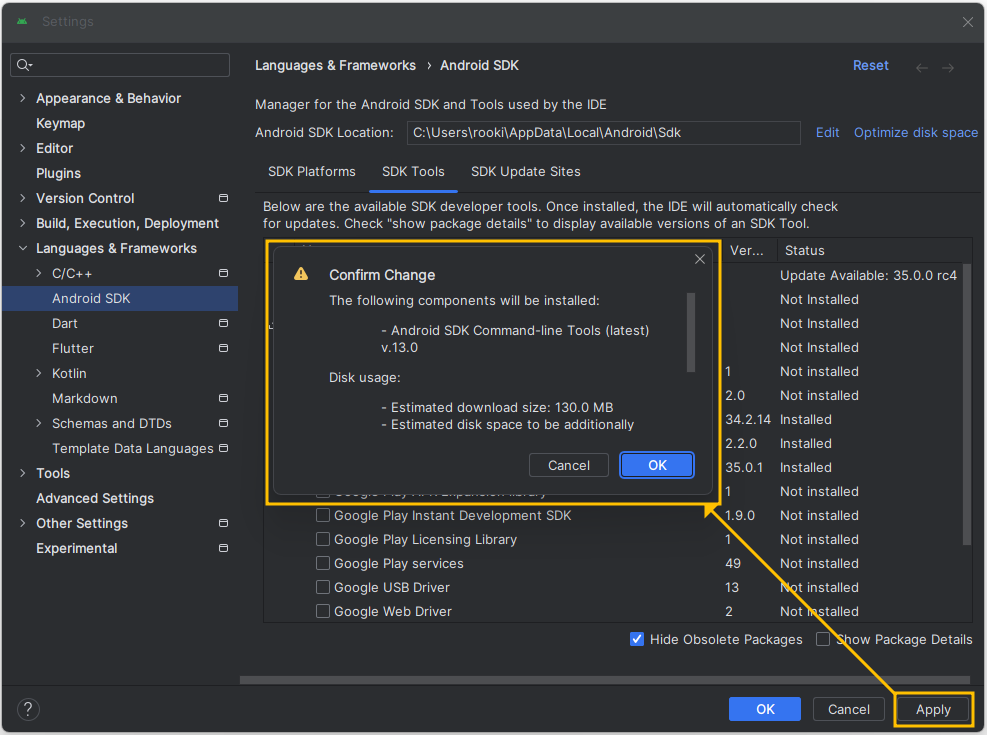This screenshot has width=987, height=735.
Task: Click the Confirm Change dialog scrollbar
Action: coord(691,332)
